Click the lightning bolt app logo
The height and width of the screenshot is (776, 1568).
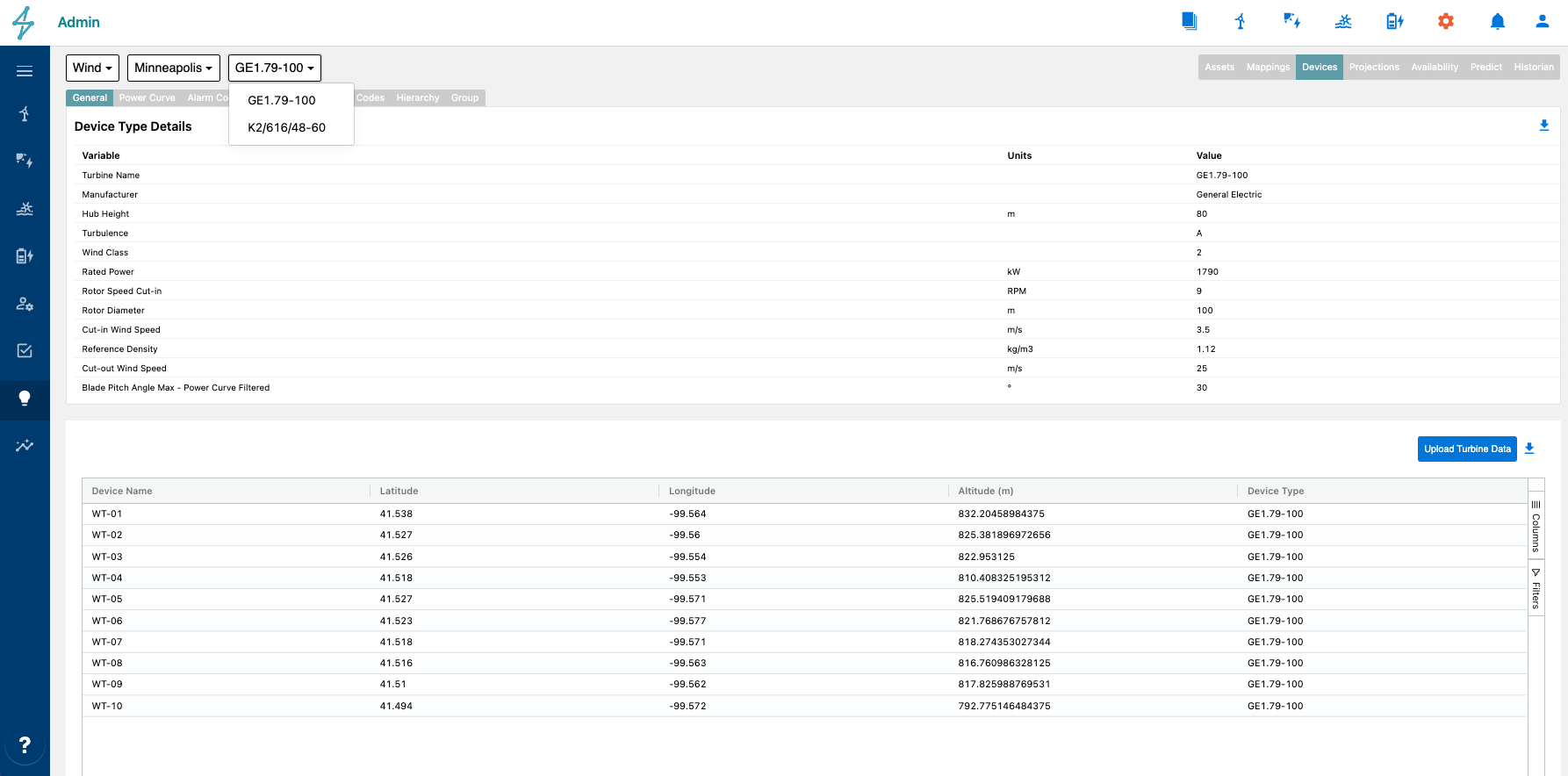point(24,22)
